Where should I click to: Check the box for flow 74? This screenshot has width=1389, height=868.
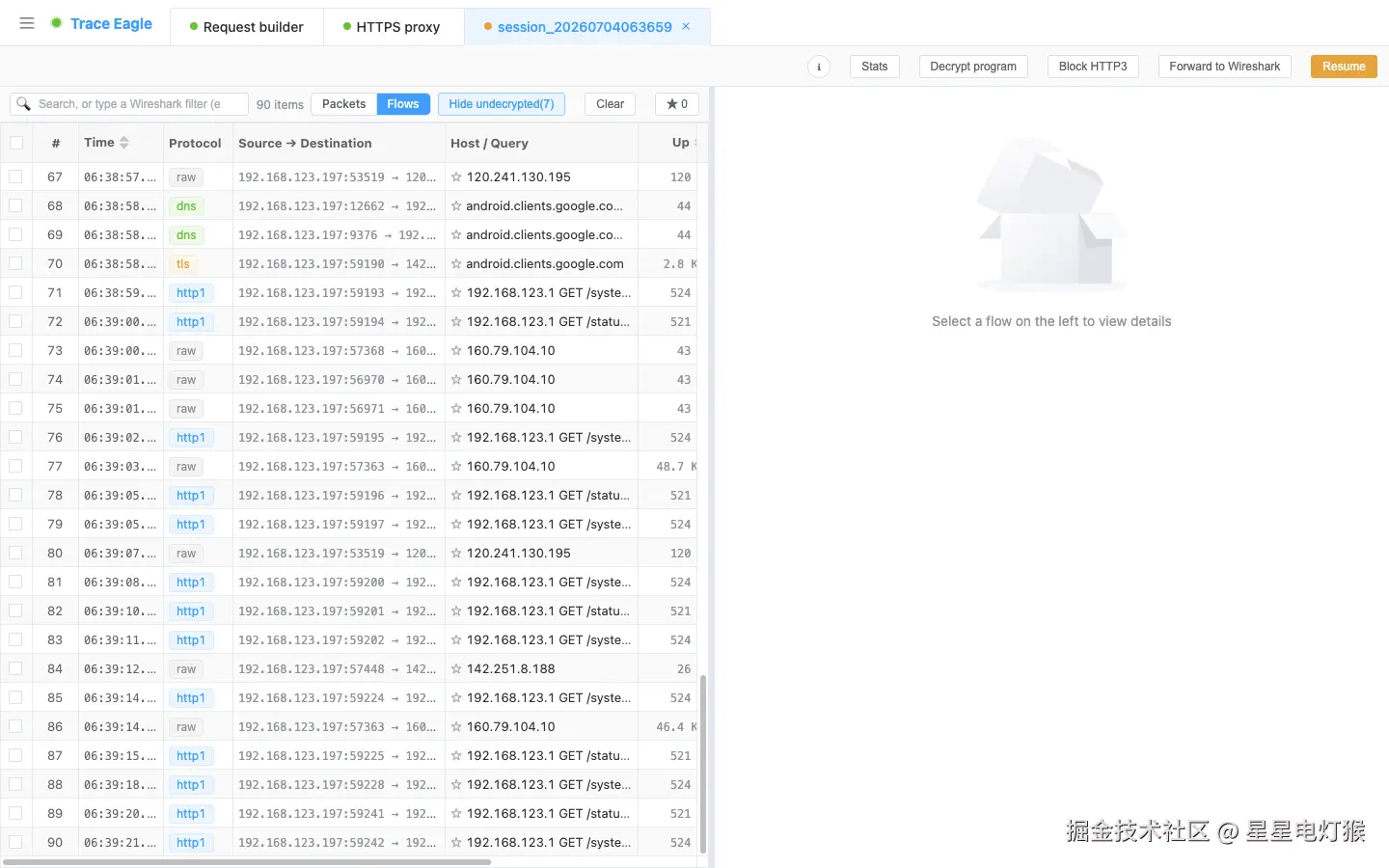(15, 379)
